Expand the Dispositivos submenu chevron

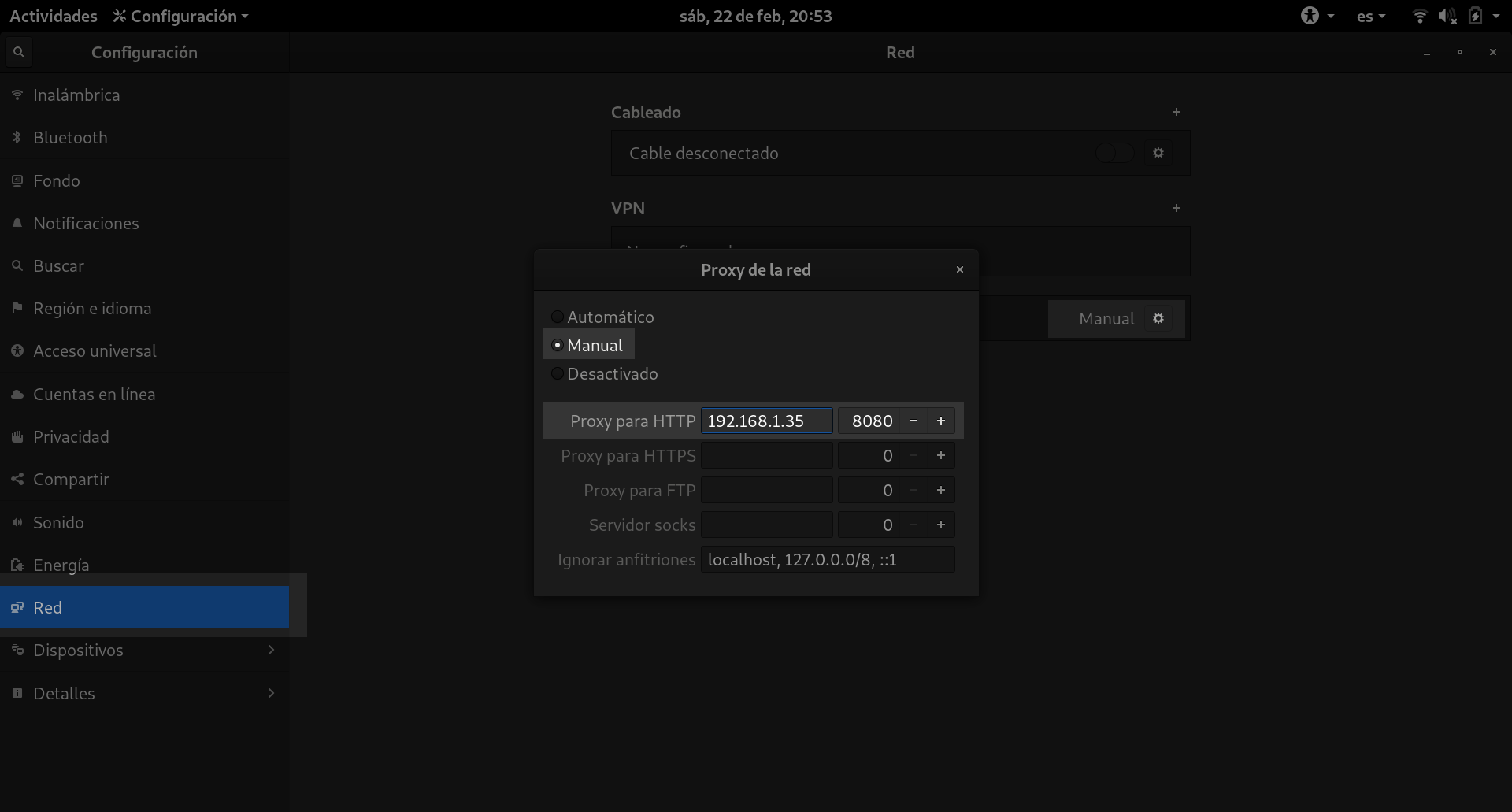tap(271, 650)
